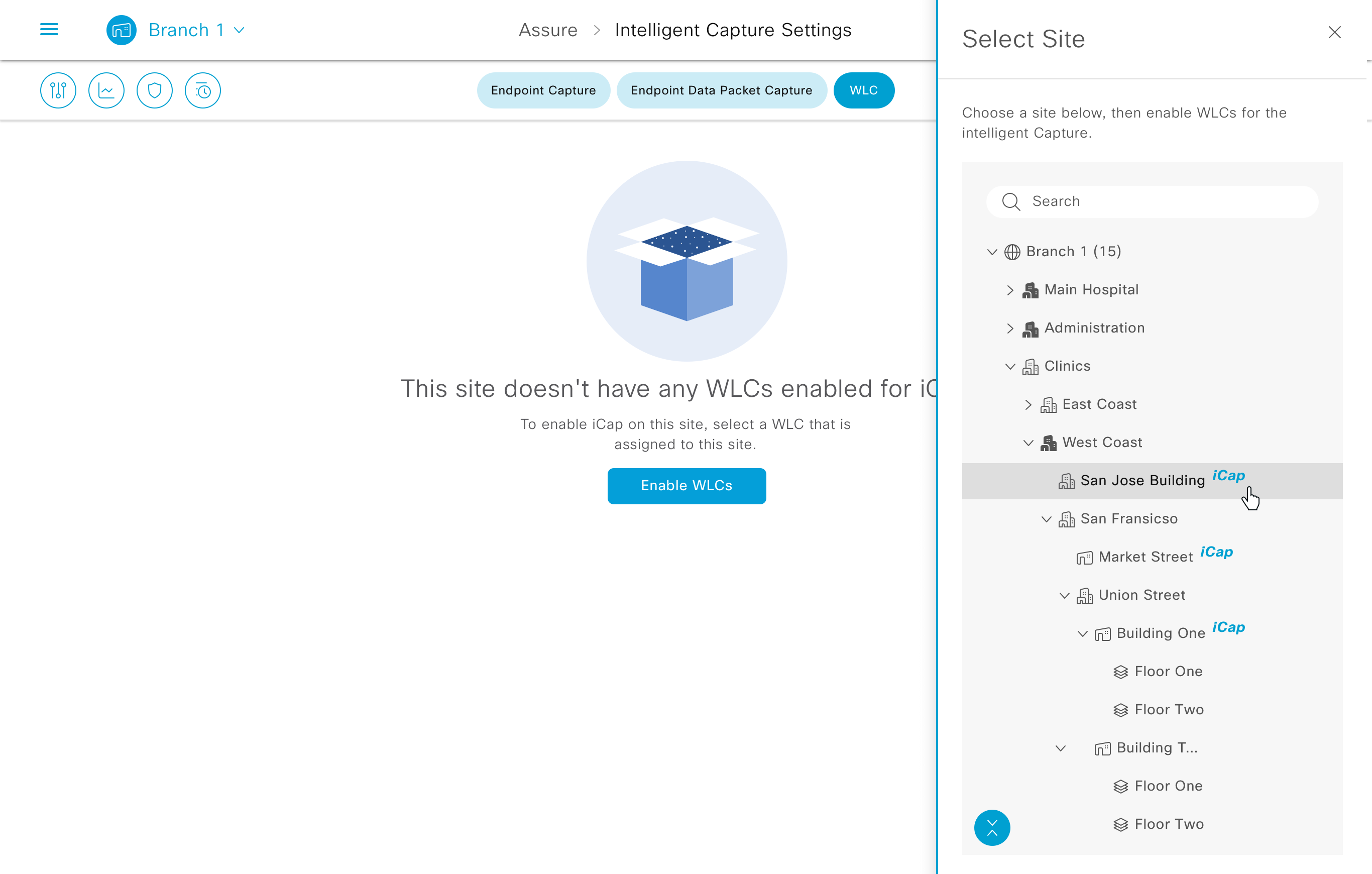Click iCap badge next to Building One
The height and width of the screenshot is (874, 1372).
[x=1228, y=627]
